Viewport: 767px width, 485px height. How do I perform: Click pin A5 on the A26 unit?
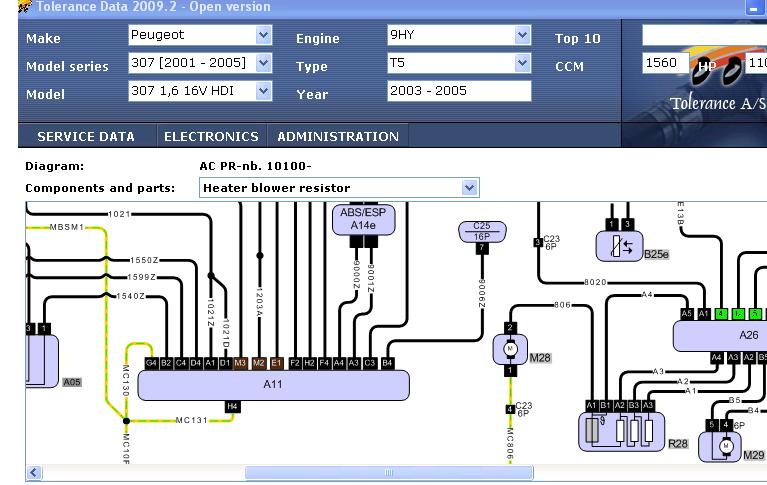pos(687,314)
